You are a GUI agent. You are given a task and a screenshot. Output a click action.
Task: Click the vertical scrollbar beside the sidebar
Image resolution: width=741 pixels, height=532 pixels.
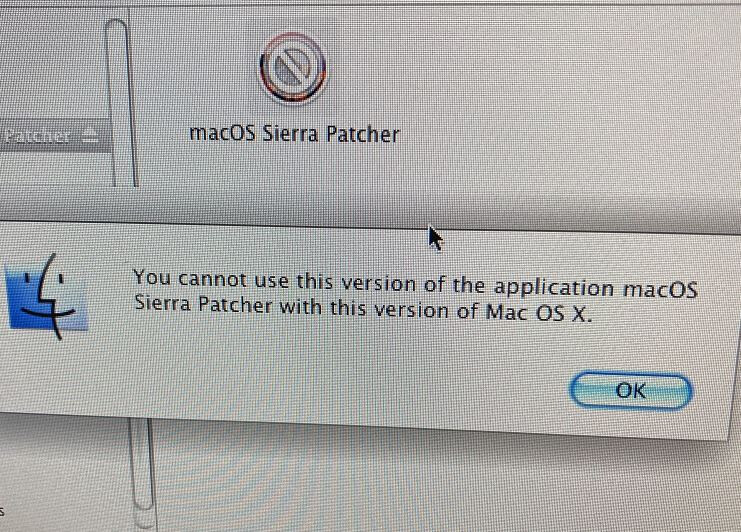[121, 102]
